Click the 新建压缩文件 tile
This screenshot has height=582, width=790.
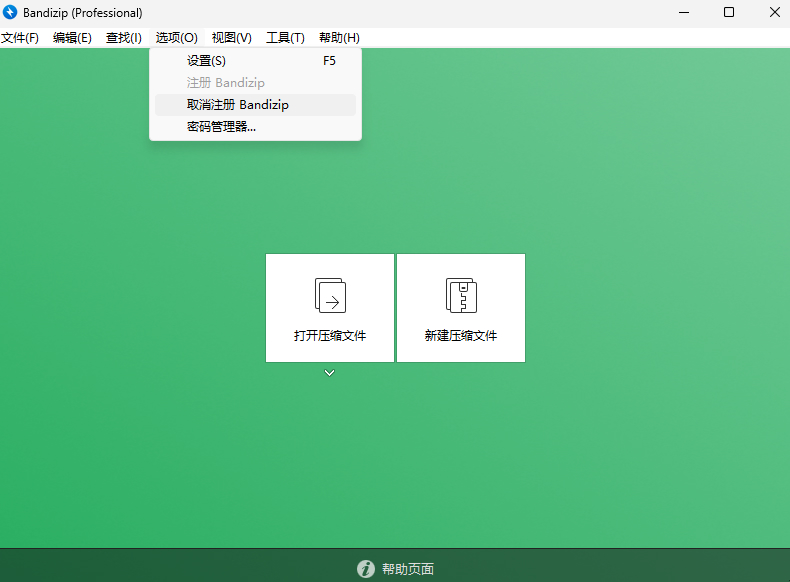pyautogui.click(x=461, y=308)
